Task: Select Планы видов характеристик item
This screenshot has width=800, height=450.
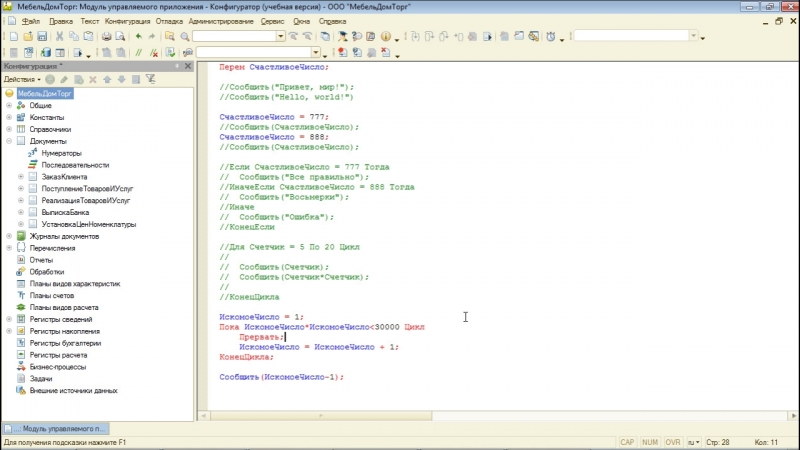Action: click(75, 284)
